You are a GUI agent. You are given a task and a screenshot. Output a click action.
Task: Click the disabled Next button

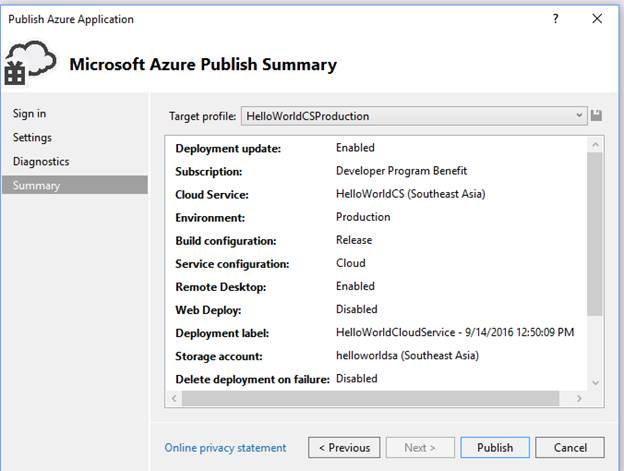[x=420, y=448]
